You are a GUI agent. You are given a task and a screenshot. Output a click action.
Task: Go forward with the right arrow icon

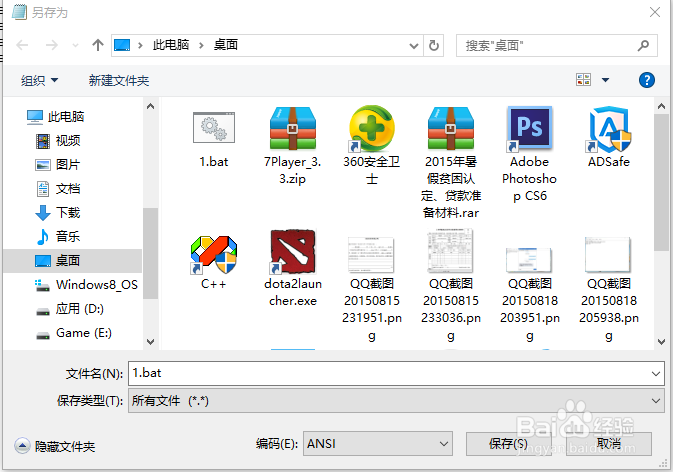[x=52, y=45]
